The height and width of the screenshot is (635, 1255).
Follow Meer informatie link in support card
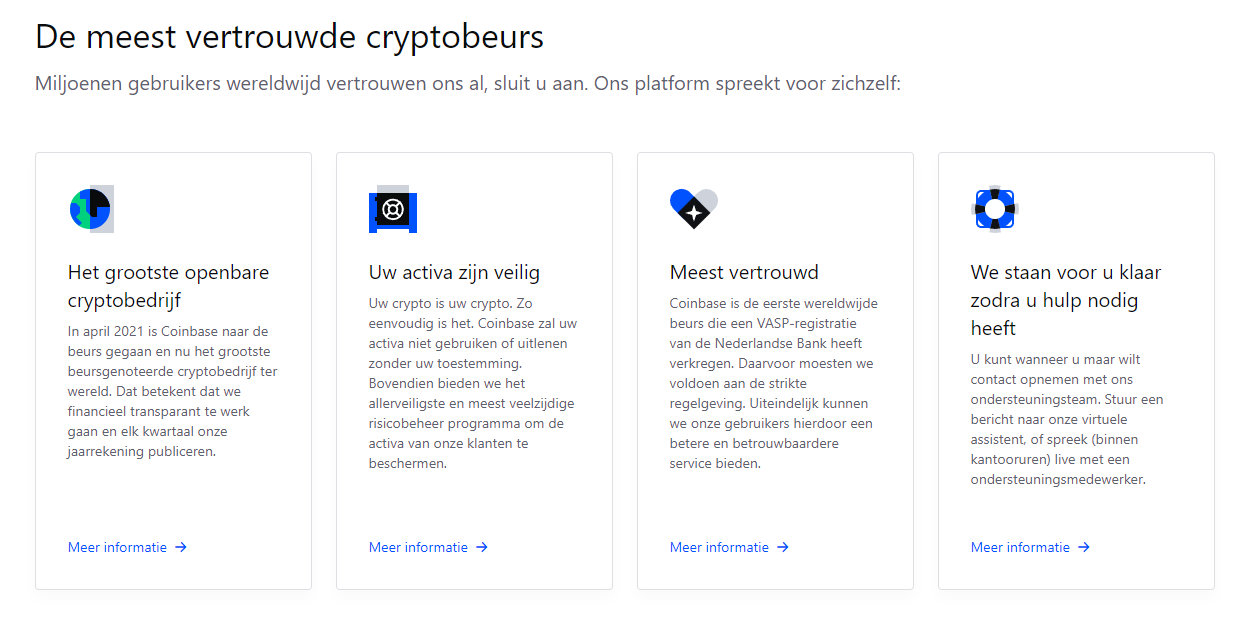(x=1020, y=547)
